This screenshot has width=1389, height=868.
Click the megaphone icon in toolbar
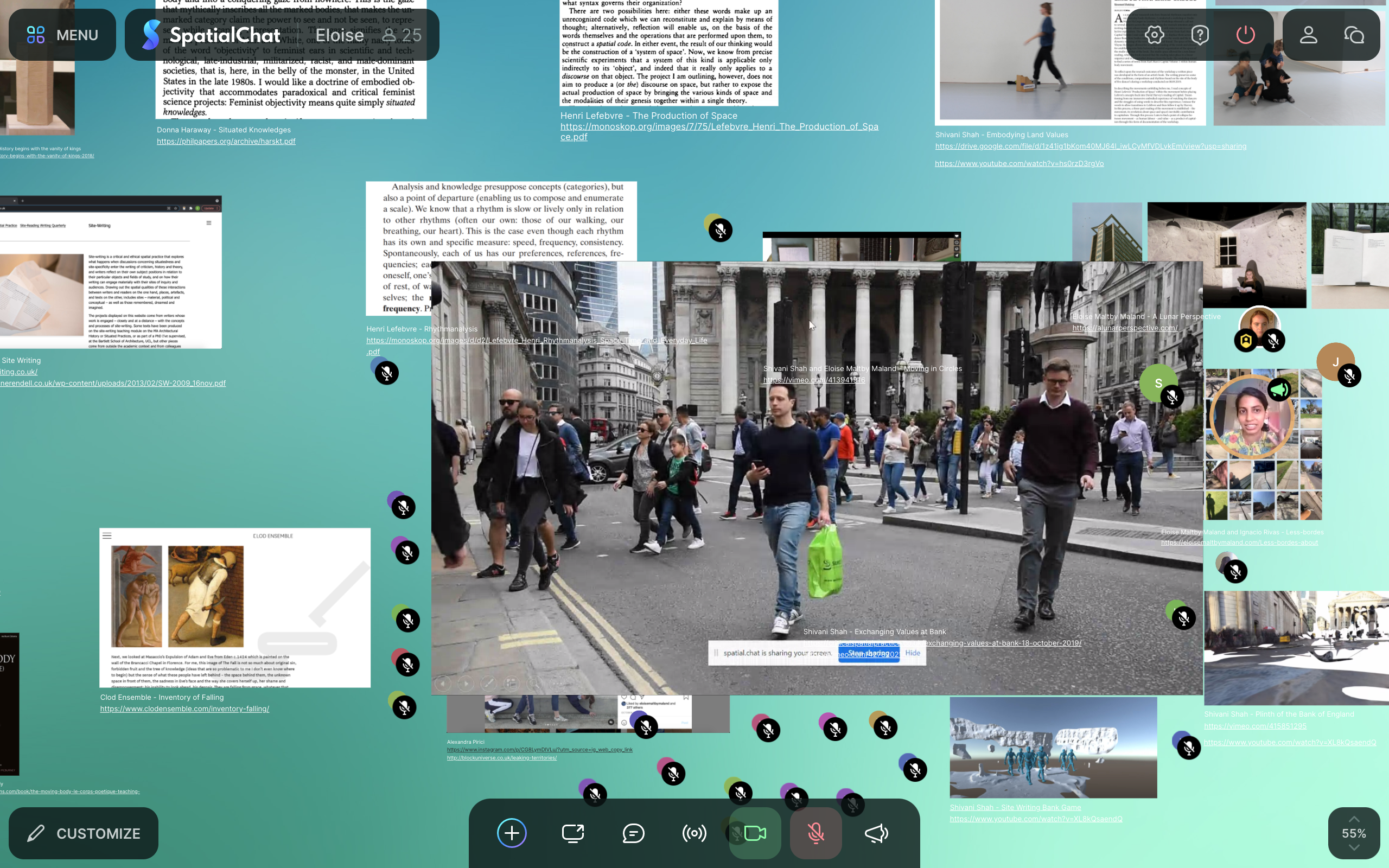[x=876, y=833]
